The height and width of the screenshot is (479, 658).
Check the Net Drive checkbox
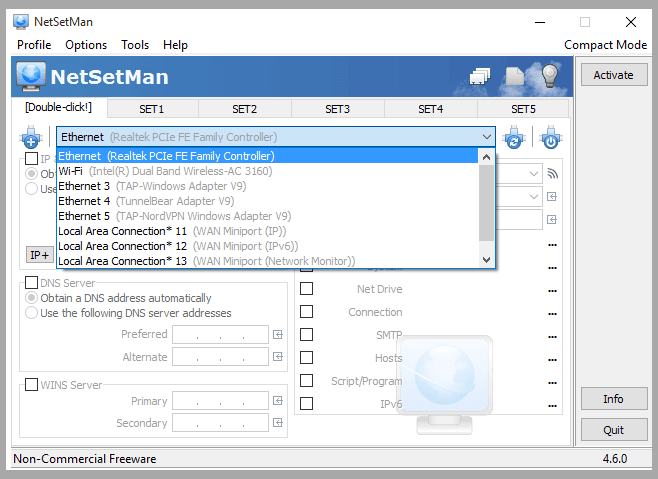point(306,288)
